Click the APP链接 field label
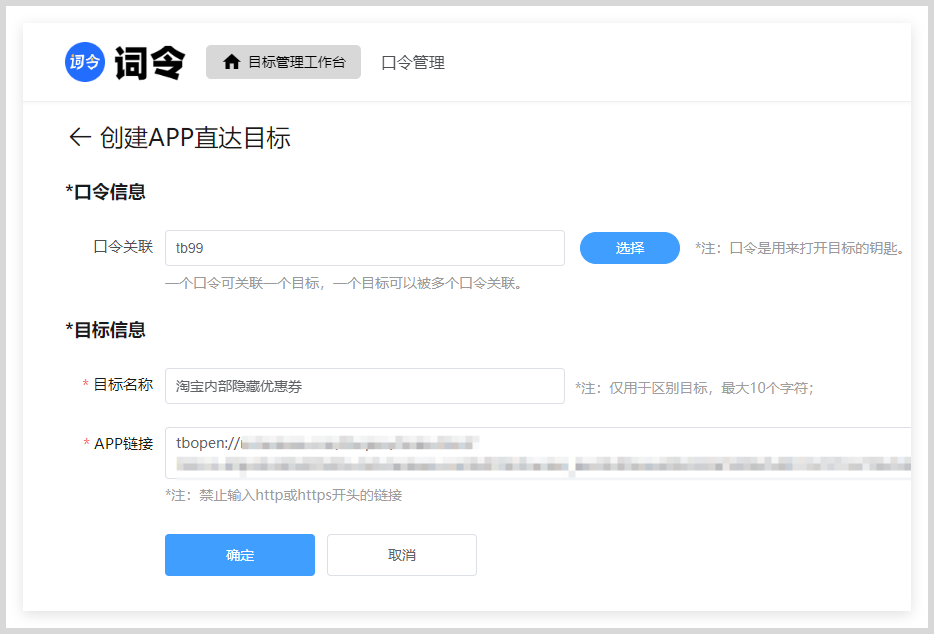 (123, 444)
